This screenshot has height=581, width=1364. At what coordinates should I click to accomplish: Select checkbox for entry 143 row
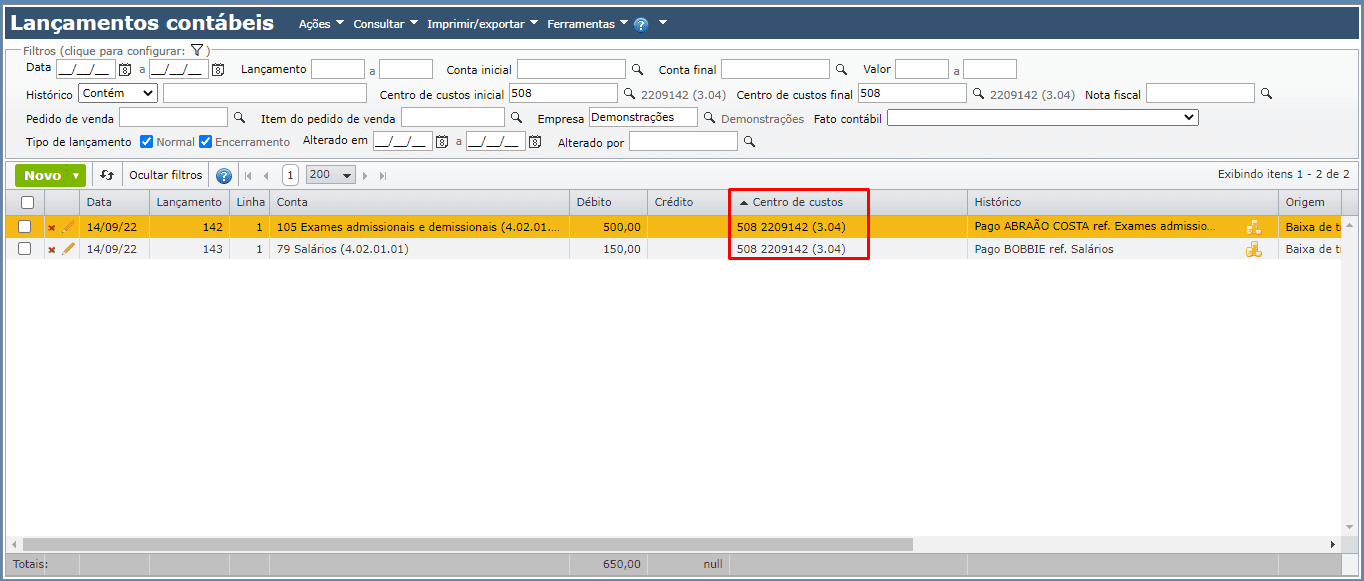(25, 249)
